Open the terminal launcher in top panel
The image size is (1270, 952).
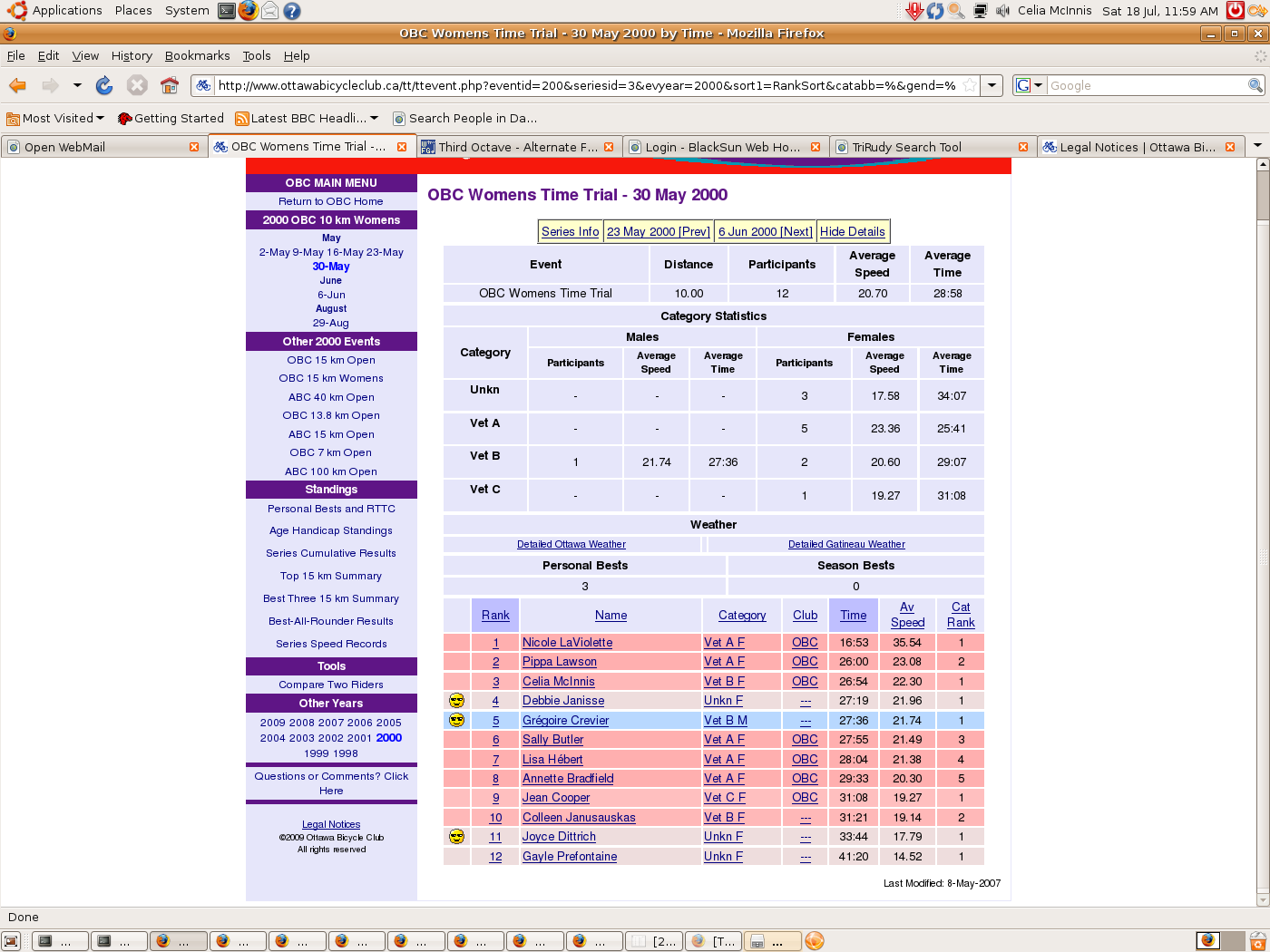coord(227,11)
